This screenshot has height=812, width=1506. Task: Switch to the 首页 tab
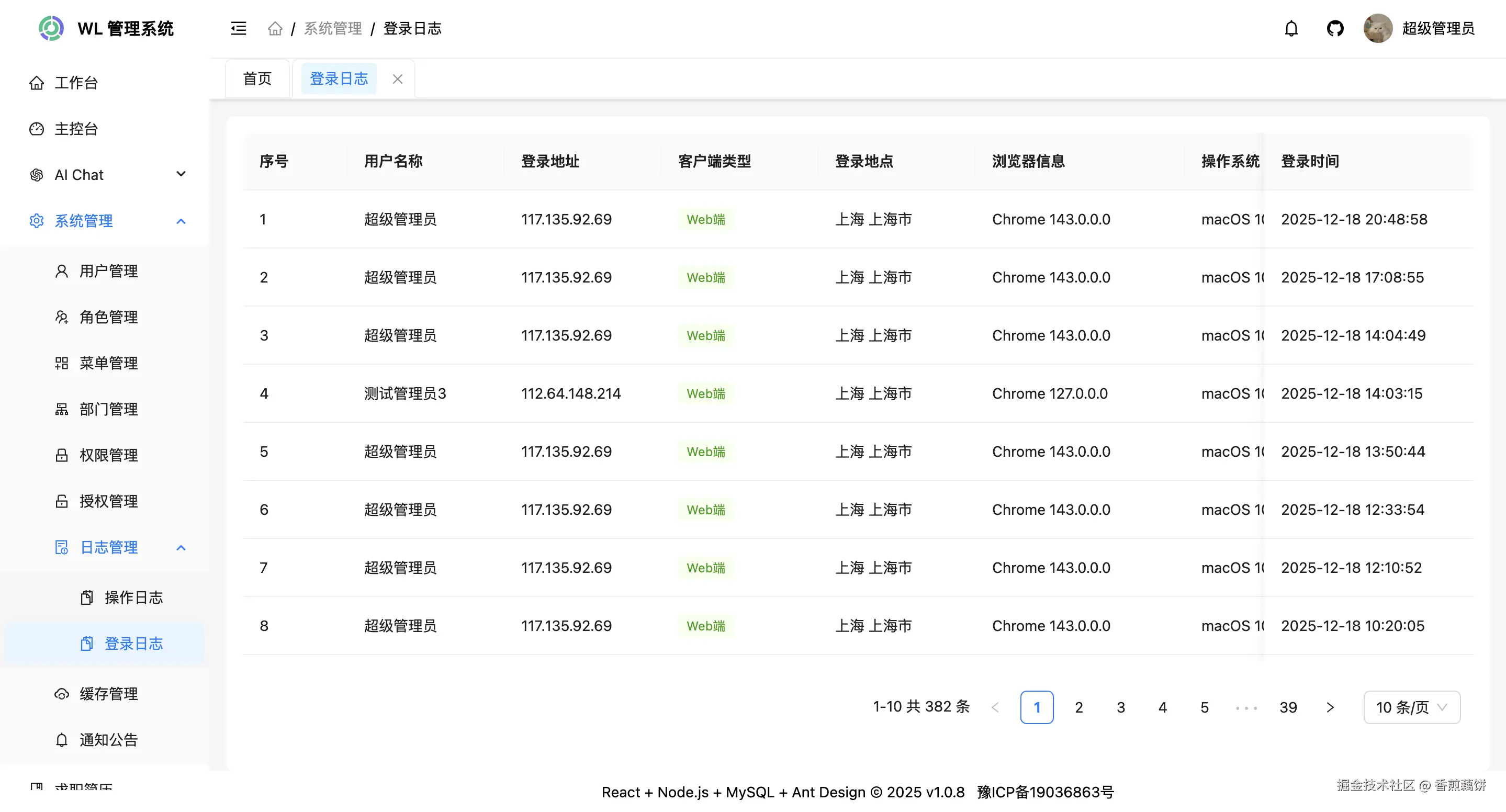click(x=257, y=79)
